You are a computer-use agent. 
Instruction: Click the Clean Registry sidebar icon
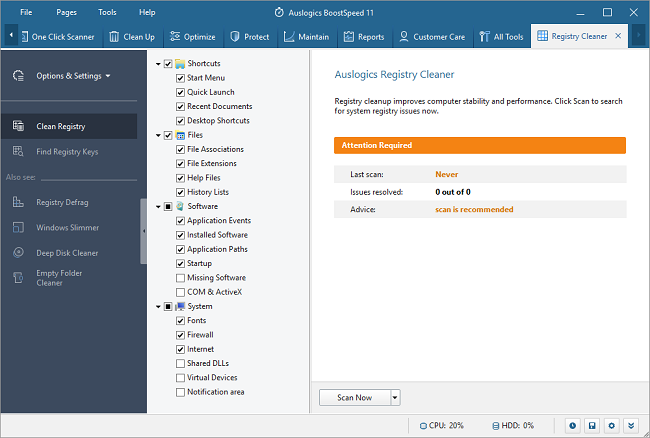click(18, 126)
